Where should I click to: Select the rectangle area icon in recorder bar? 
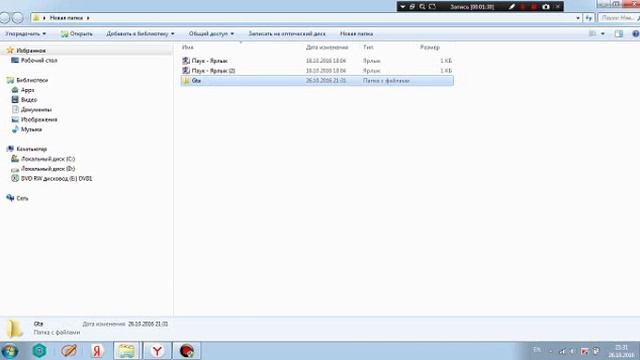point(432,7)
